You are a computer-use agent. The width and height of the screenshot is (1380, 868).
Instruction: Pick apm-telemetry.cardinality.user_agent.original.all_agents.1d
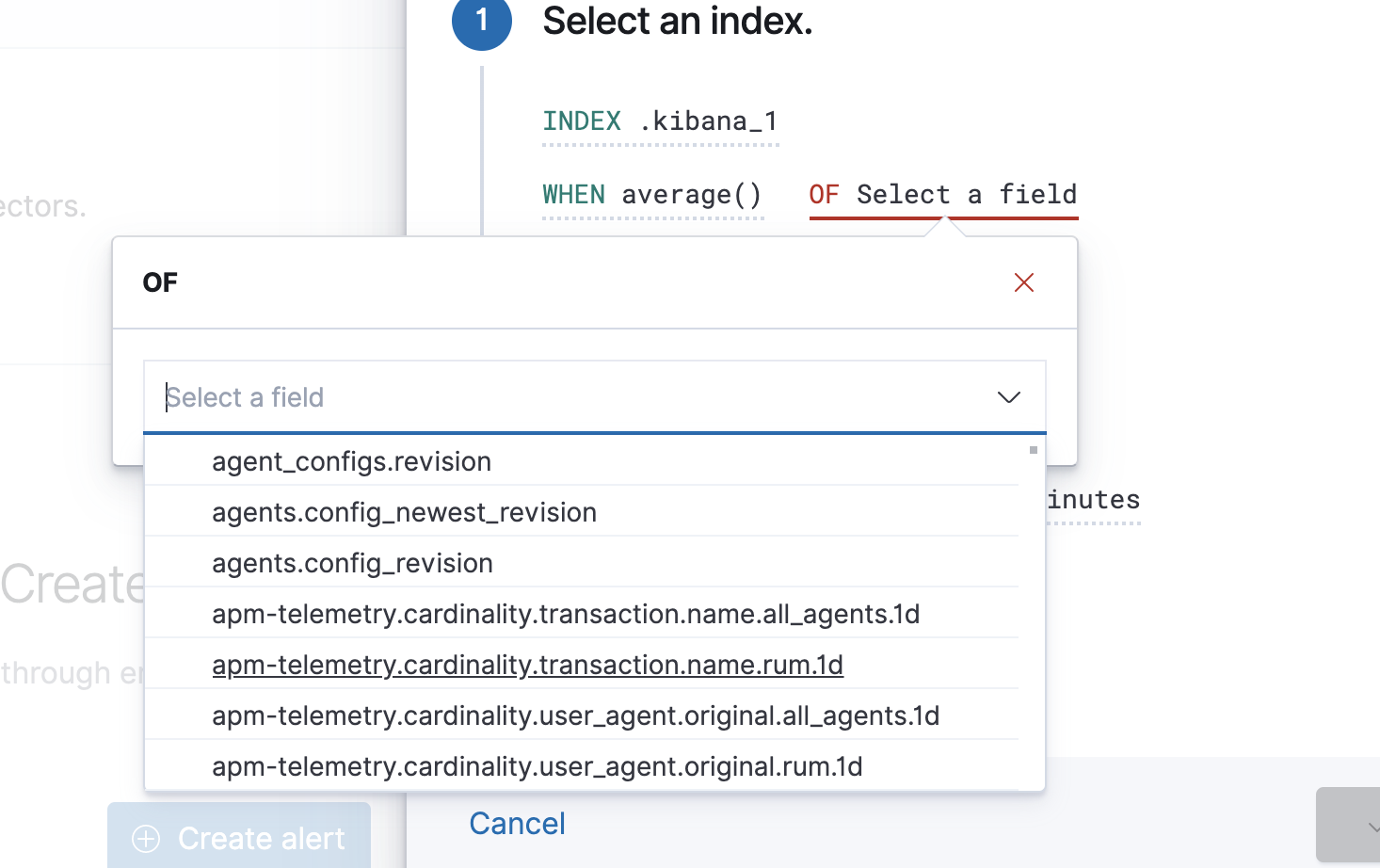575,715
